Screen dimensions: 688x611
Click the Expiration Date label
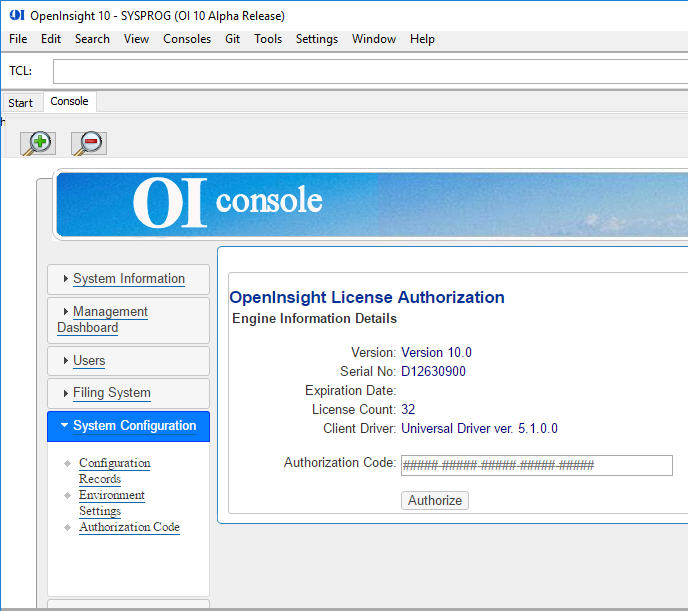pyautogui.click(x=351, y=390)
